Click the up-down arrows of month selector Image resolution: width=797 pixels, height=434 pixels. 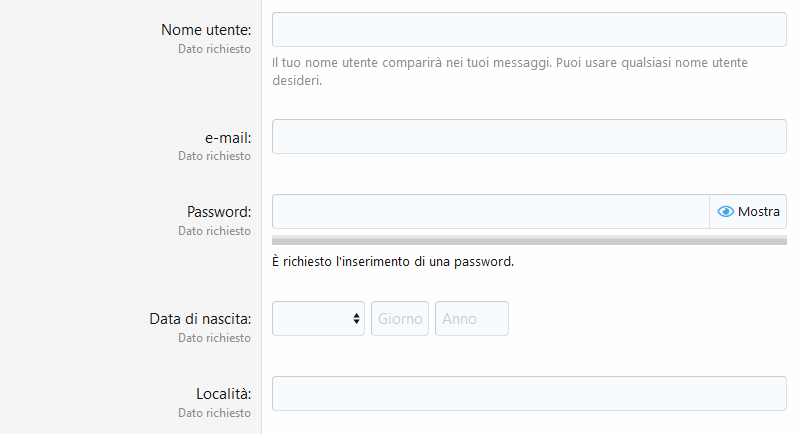click(x=356, y=319)
